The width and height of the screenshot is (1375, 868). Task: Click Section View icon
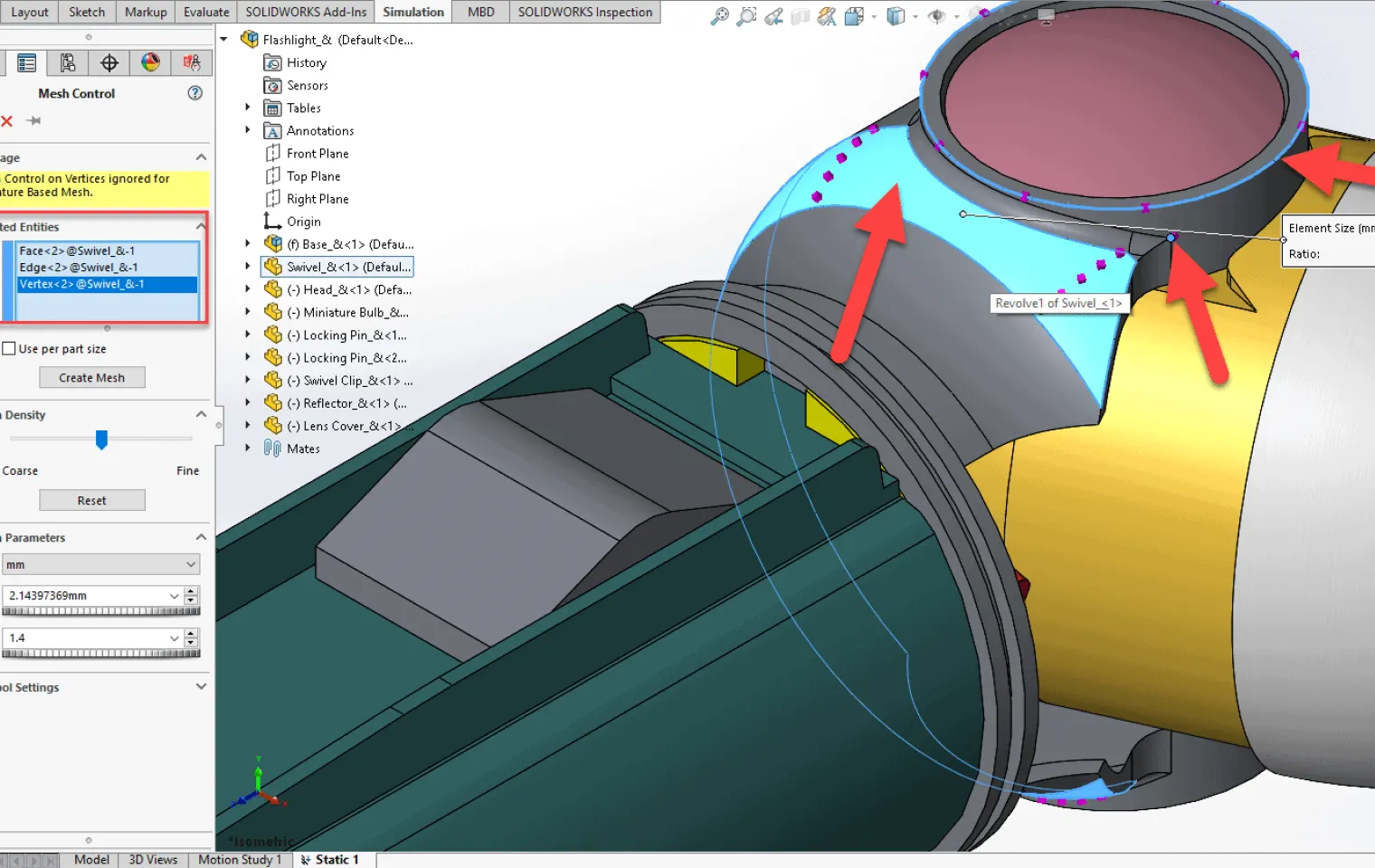pos(800,16)
